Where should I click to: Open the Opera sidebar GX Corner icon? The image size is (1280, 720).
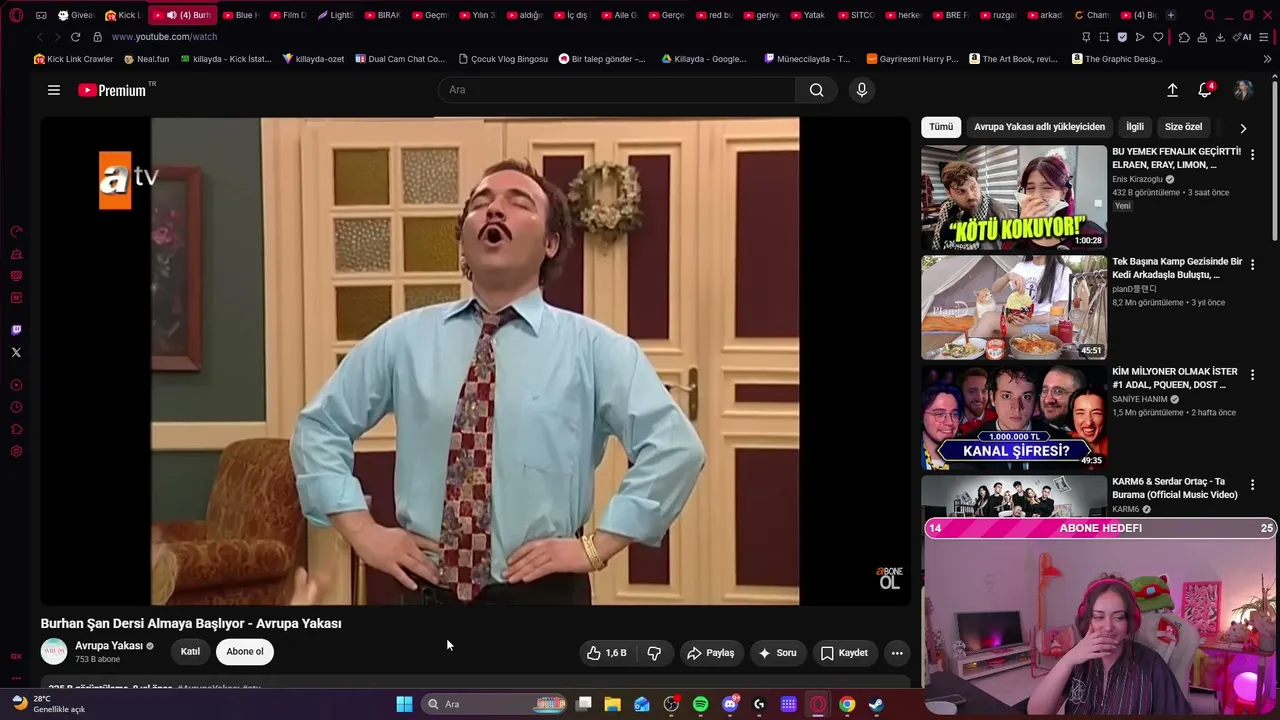[x=16, y=656]
